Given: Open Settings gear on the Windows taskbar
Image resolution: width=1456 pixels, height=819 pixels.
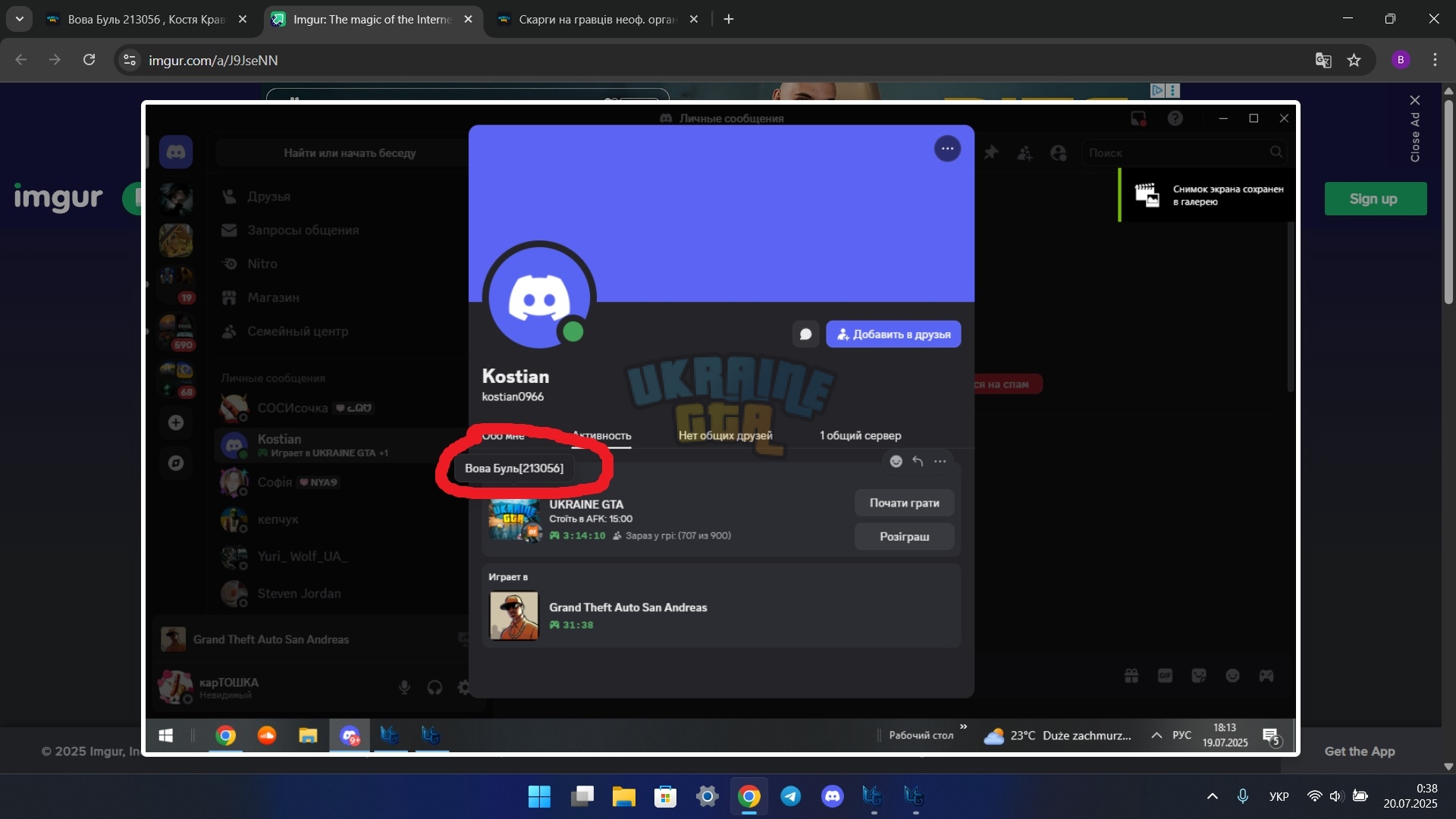Looking at the screenshot, I should [707, 796].
